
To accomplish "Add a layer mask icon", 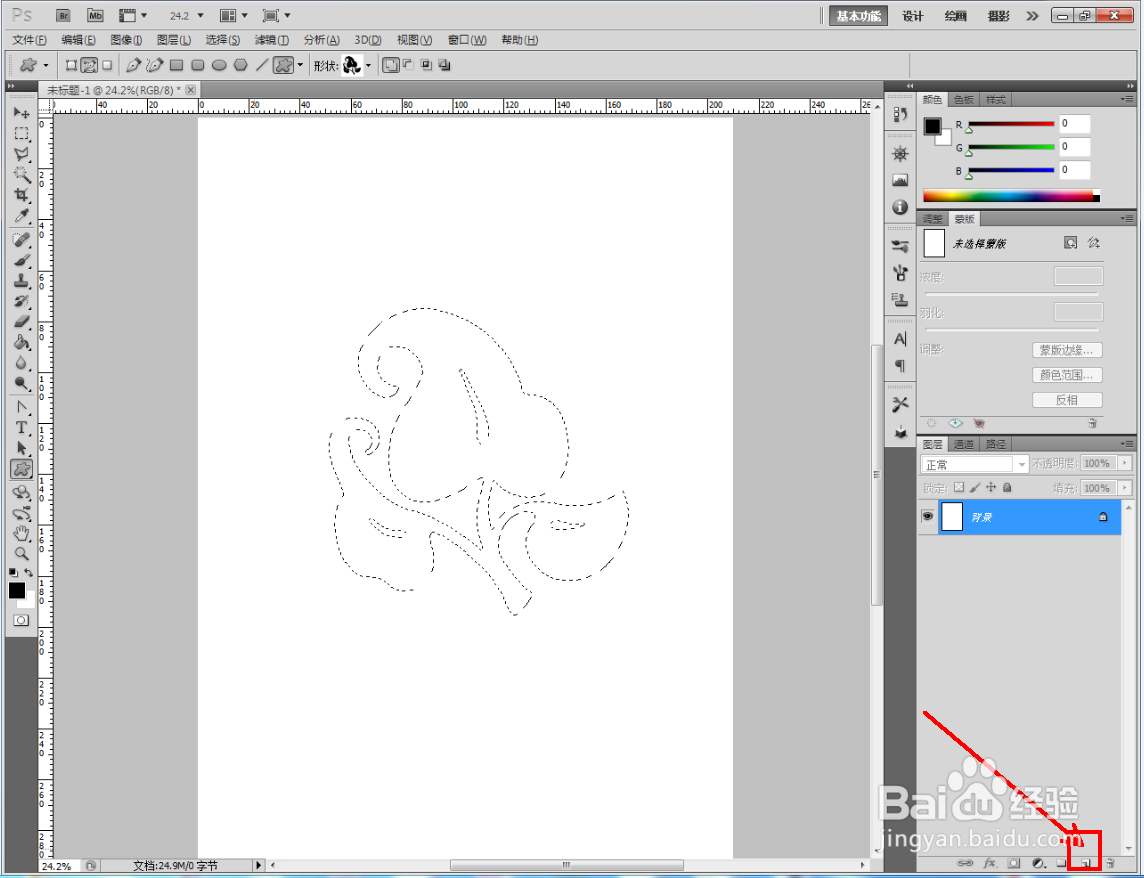I will pyautogui.click(x=1014, y=863).
